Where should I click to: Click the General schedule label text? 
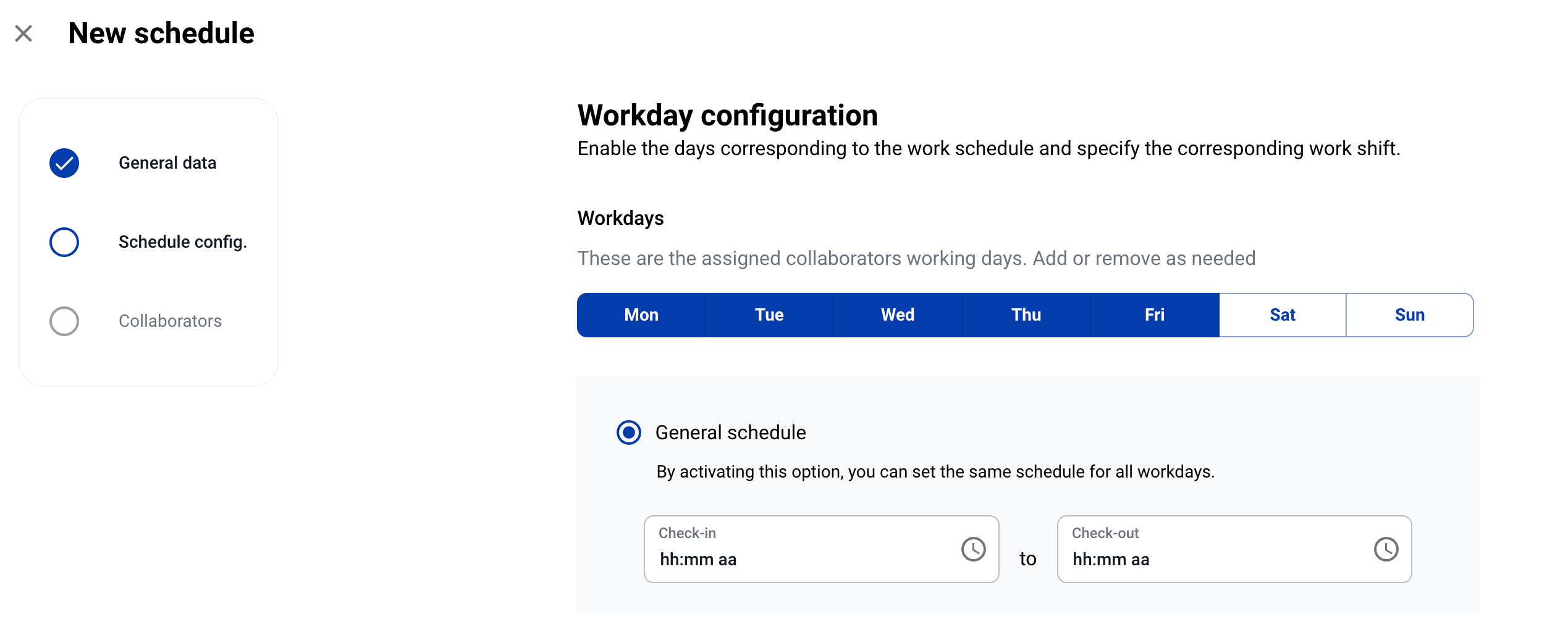[730, 432]
